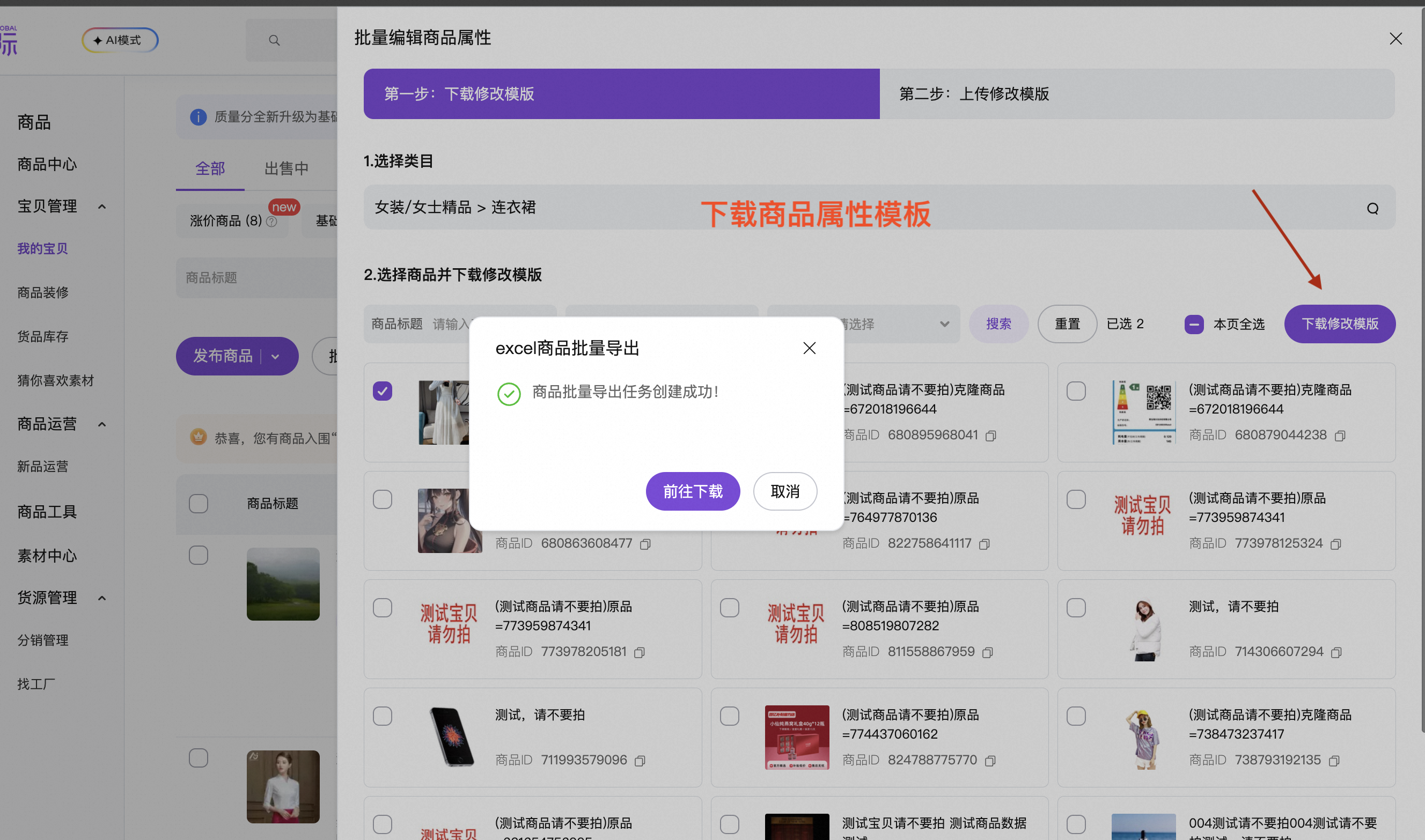Viewport: 1425px width, 840px height.
Task: Click energy label QR product thumbnail
Action: click(x=1144, y=412)
